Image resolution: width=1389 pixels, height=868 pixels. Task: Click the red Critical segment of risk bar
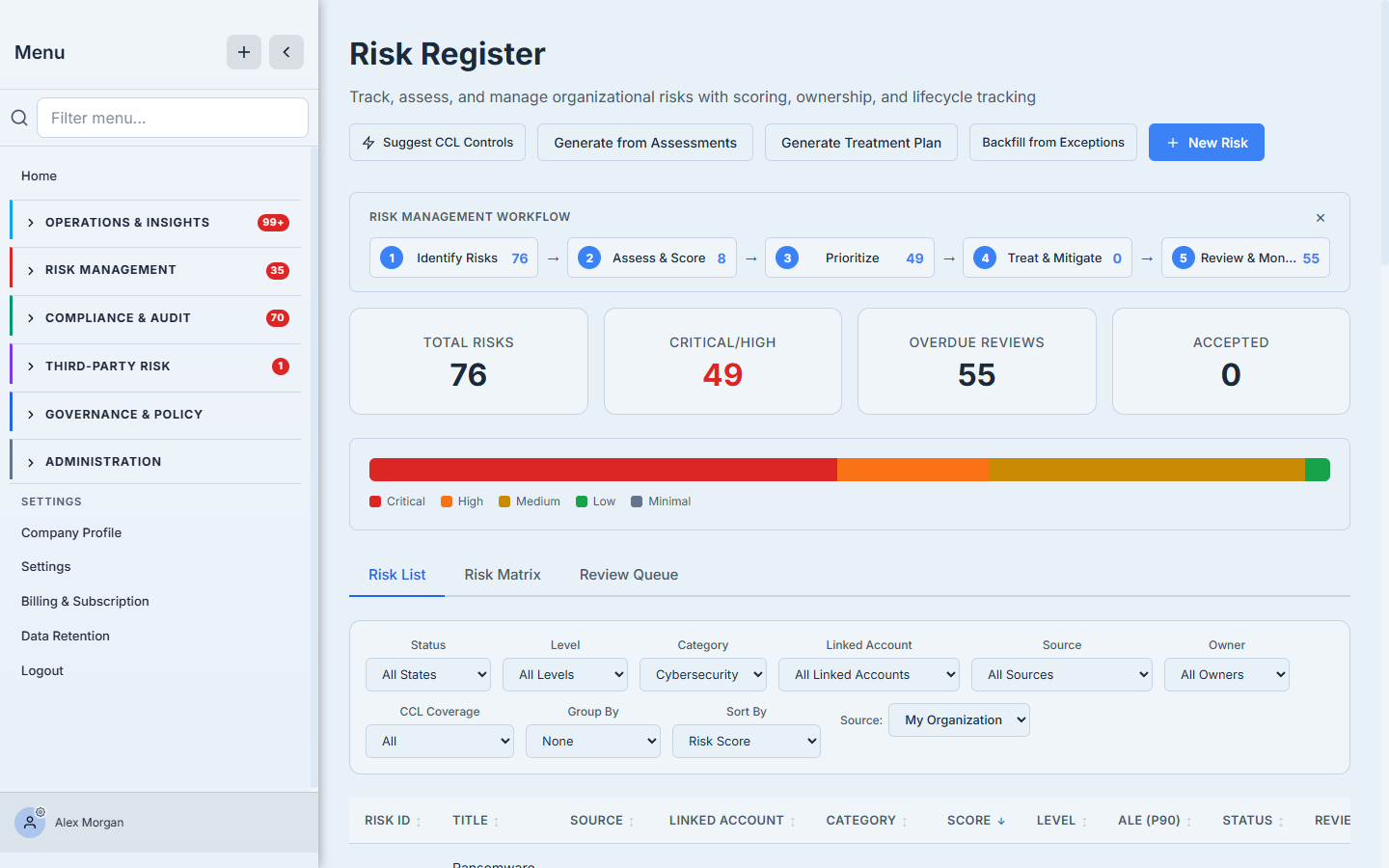(603, 470)
